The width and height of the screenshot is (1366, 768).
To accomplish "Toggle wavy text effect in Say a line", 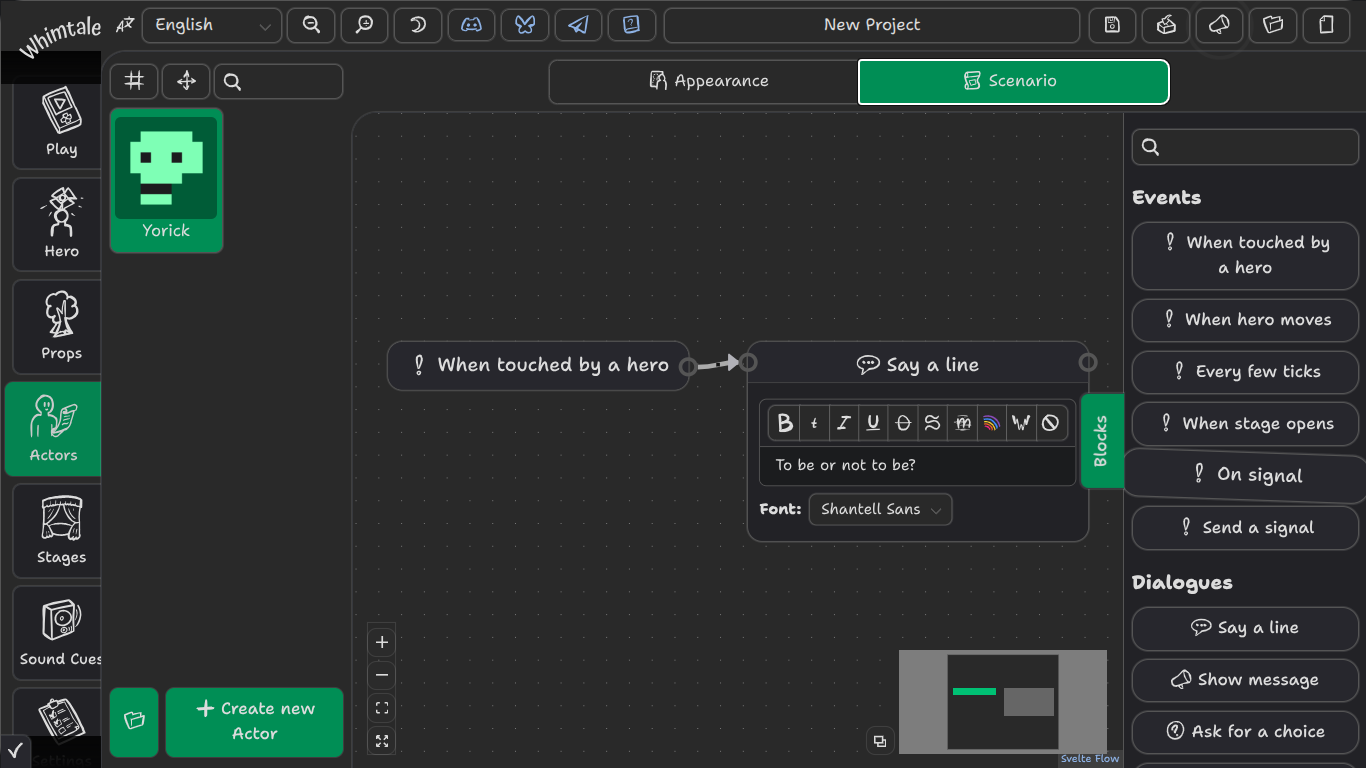I will click(x=932, y=423).
